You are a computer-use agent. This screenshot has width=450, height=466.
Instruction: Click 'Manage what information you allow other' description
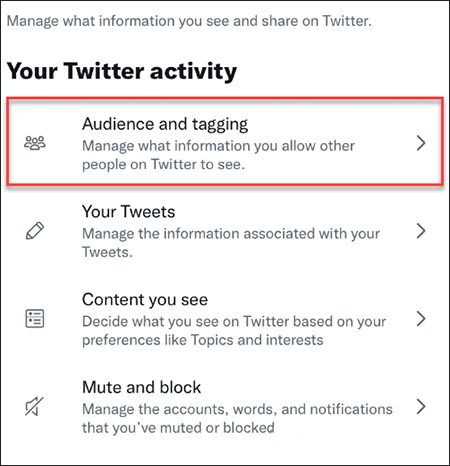coord(218,146)
